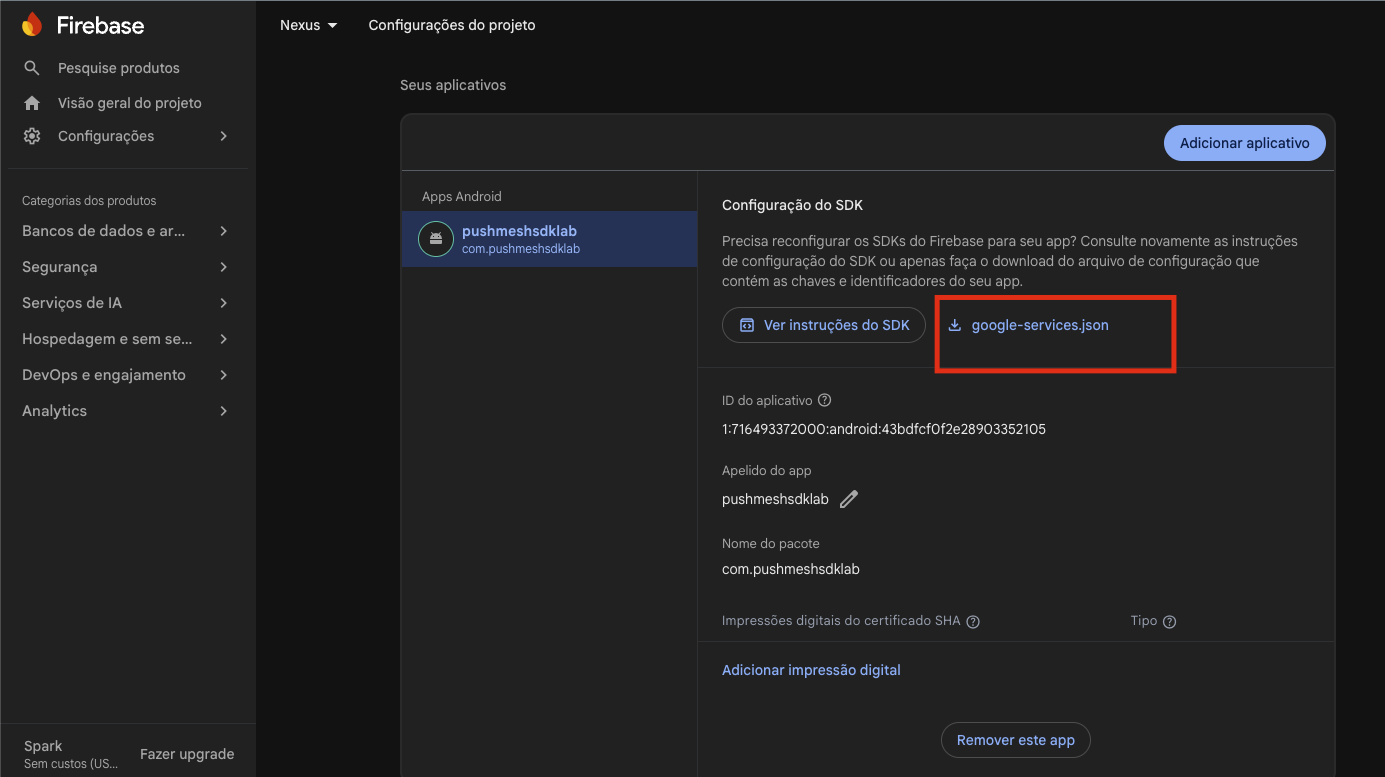1385x777 pixels.
Task: Select the pushmeshsdklab app in the list
Action: click(549, 239)
